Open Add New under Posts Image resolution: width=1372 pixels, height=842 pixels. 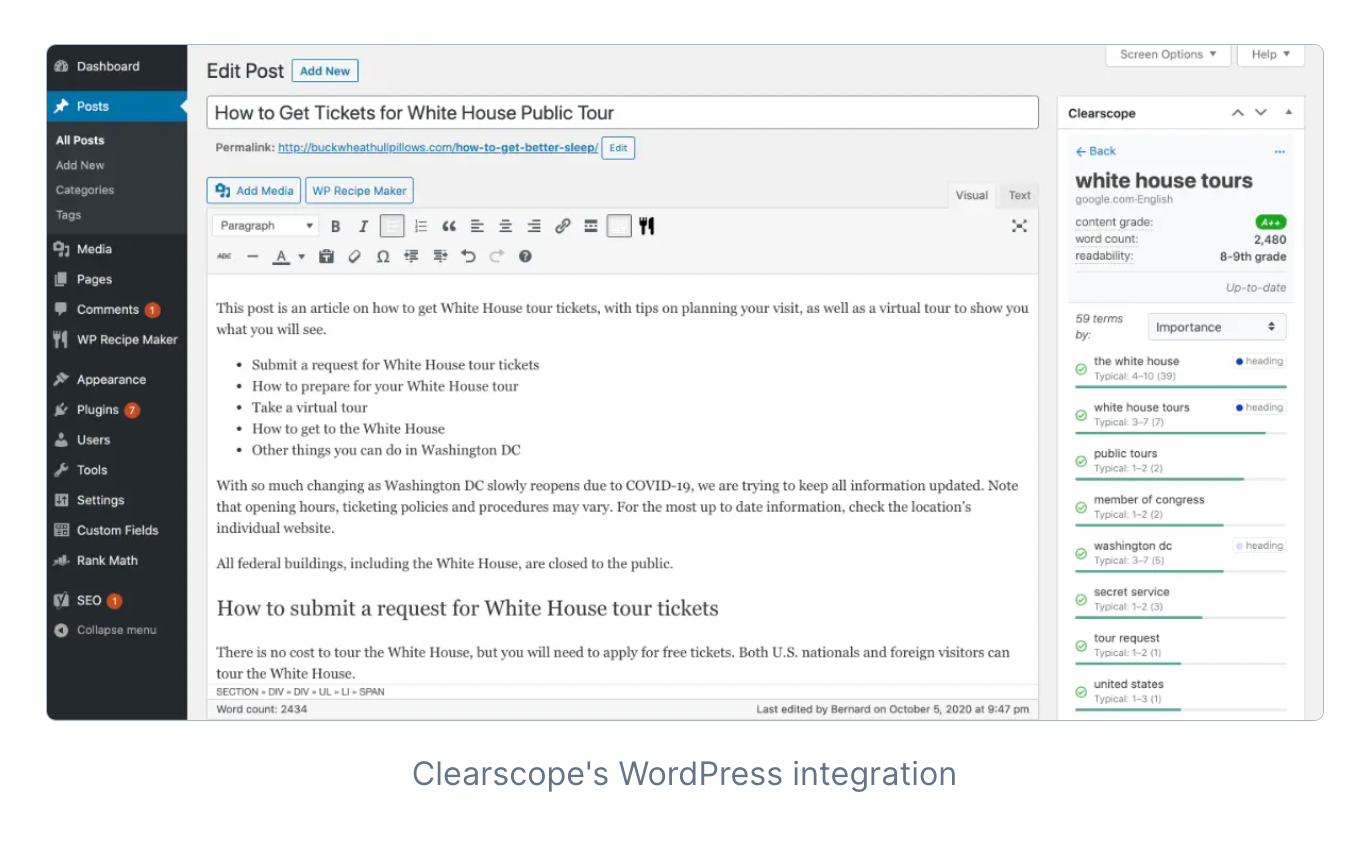[x=80, y=165]
